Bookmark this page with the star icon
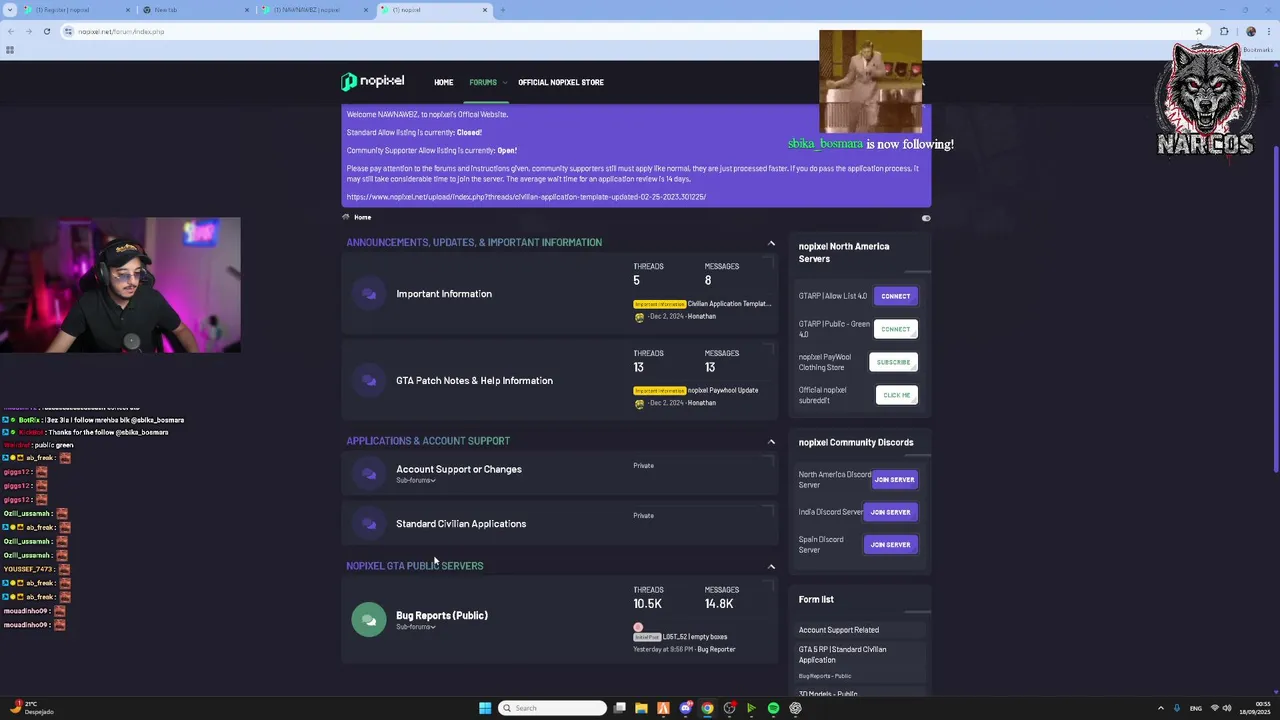Image resolution: width=1280 pixels, height=720 pixels. pyautogui.click(x=1199, y=31)
